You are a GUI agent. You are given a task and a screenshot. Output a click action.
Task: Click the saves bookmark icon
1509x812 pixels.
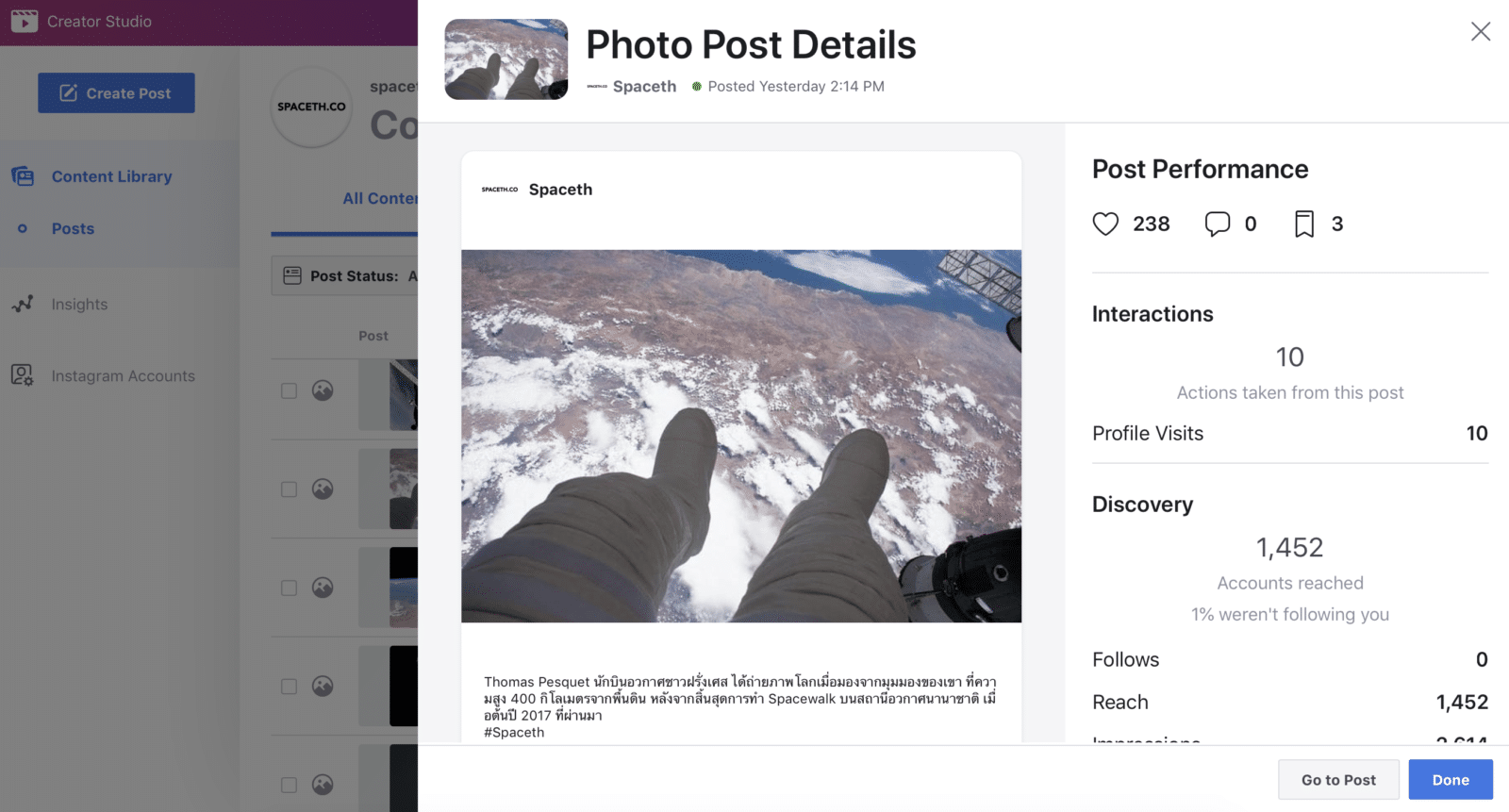1303,224
